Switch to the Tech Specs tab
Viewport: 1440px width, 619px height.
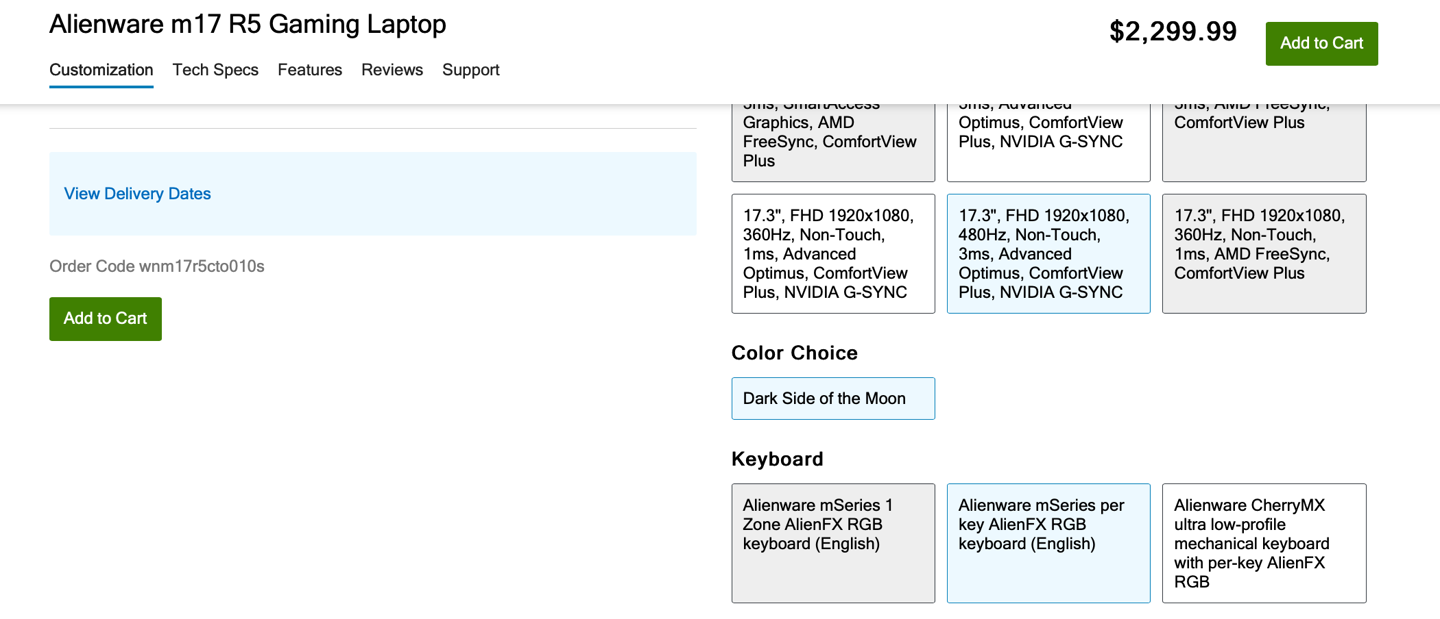(x=215, y=70)
